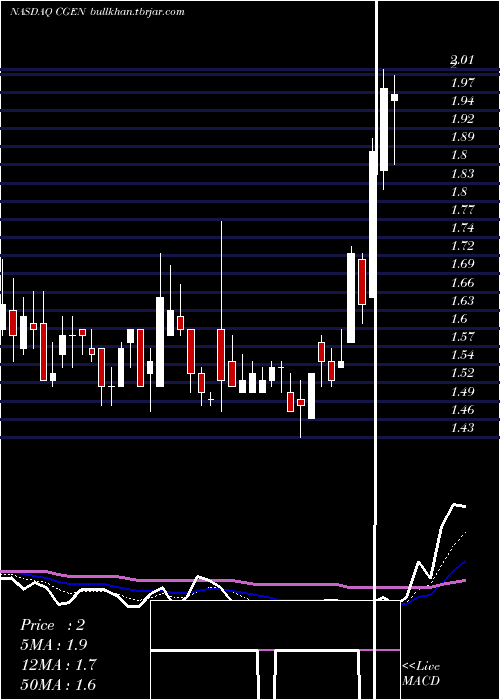Click the NASDAQ CGEN bullkhan.tbrjar.com title

pyautogui.click(x=97, y=12)
